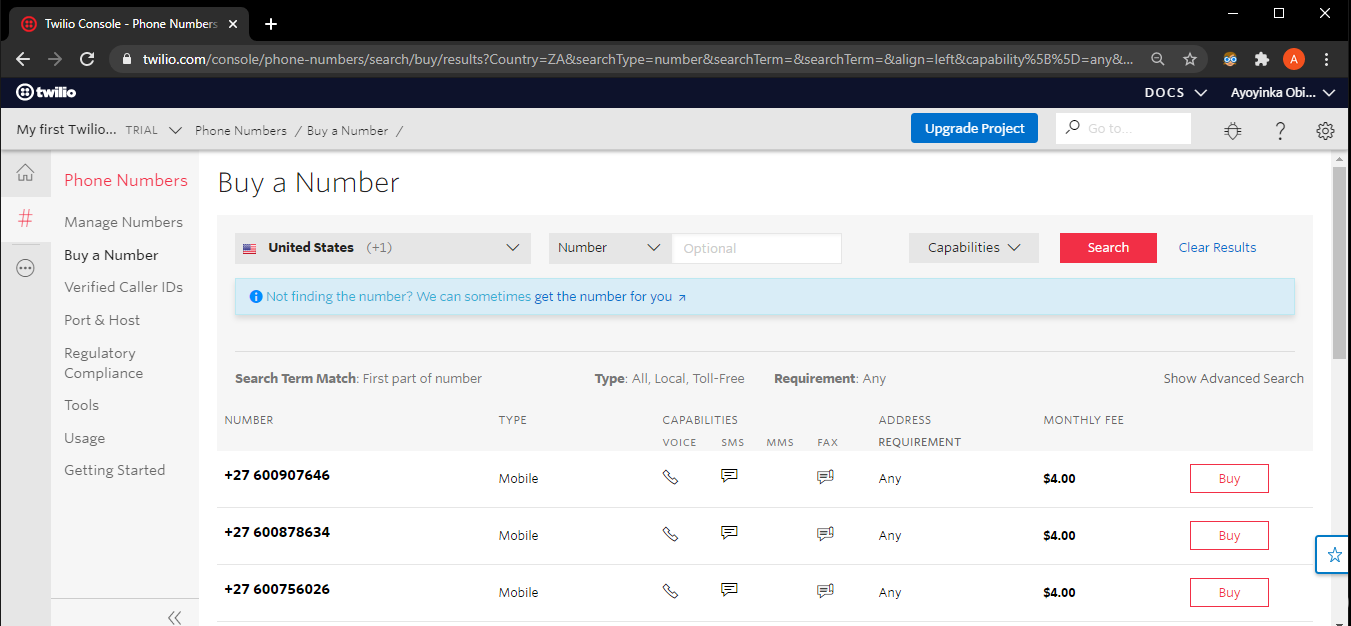Focus the 'Go to...' search field

click(x=1123, y=128)
